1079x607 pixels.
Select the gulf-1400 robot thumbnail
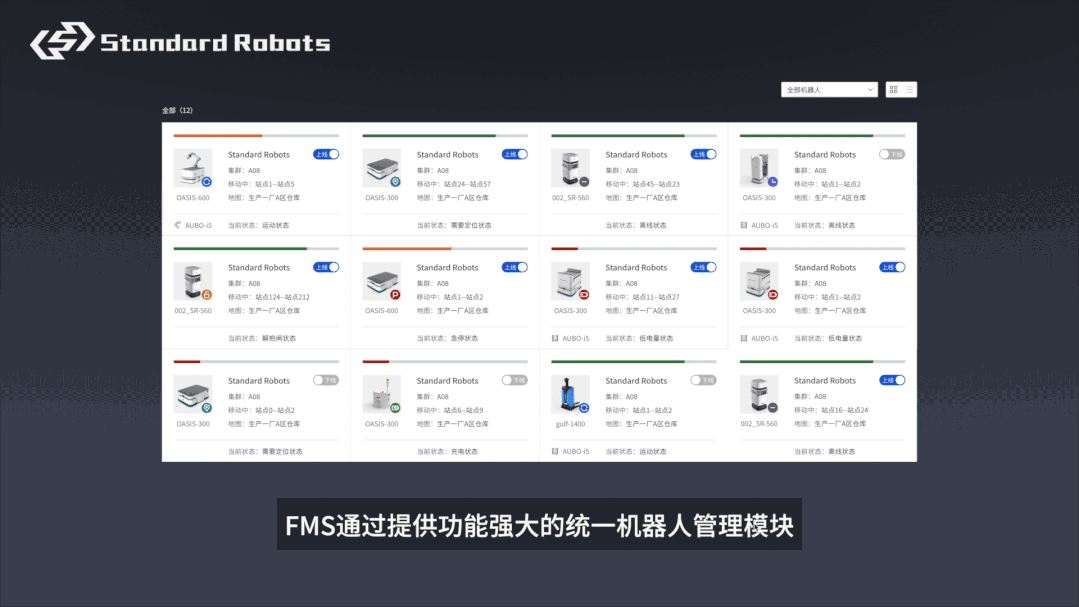(569, 394)
